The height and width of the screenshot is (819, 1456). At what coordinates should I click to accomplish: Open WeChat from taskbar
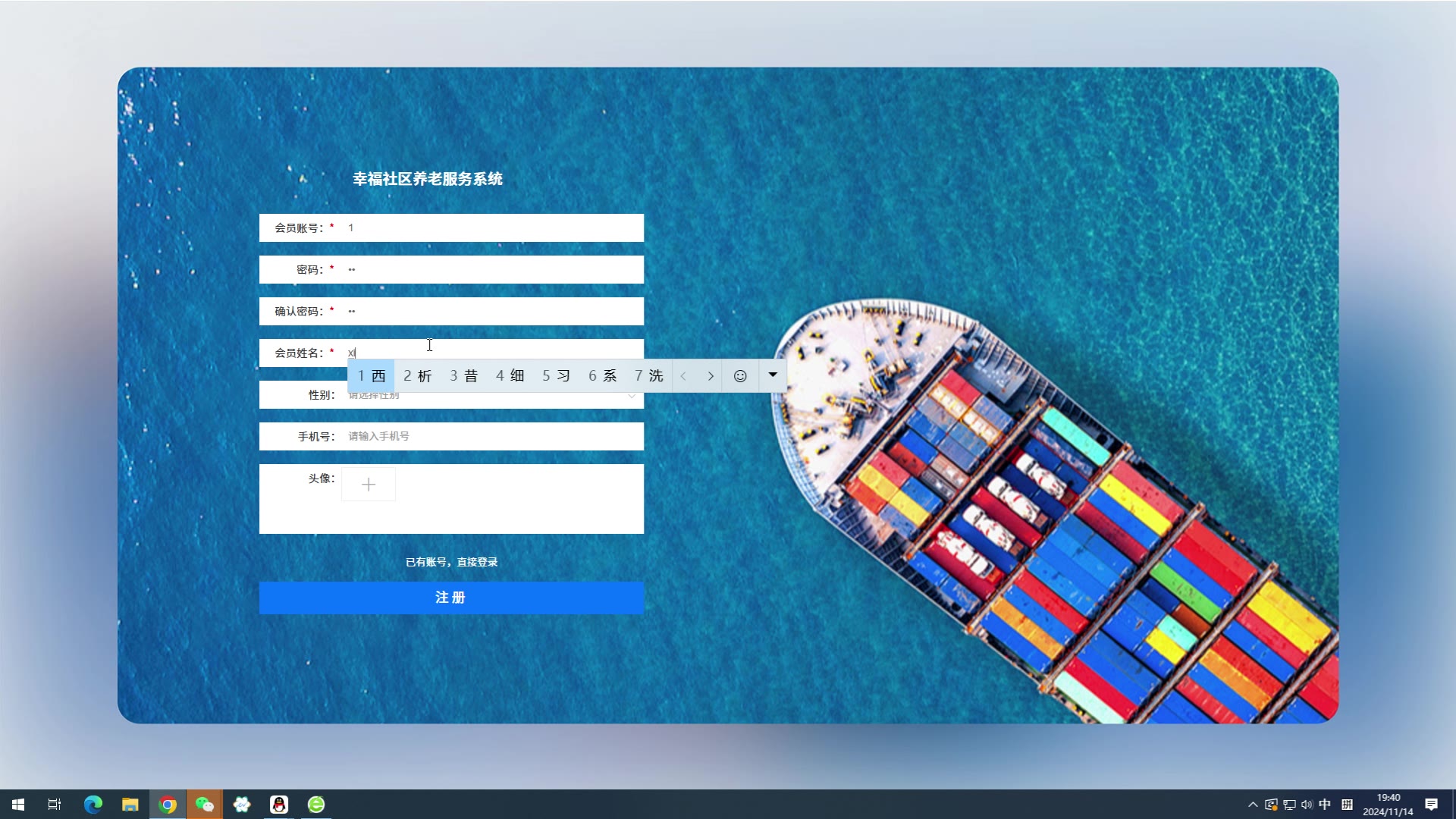205,805
